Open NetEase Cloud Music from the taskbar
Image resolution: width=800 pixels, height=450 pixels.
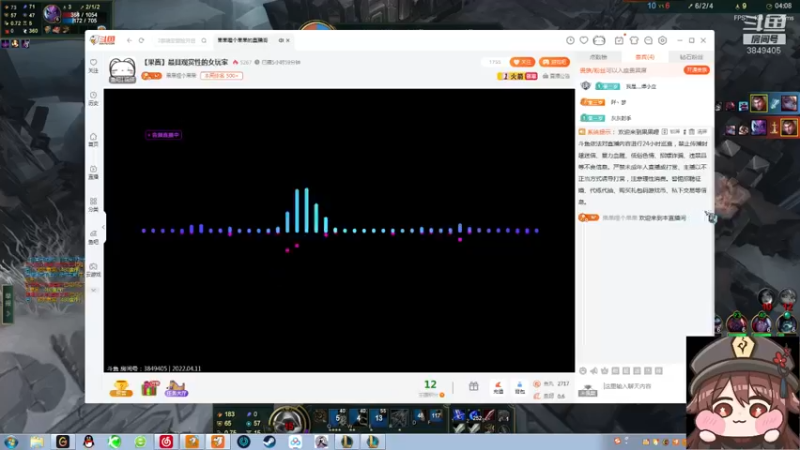pyautogui.click(x=166, y=441)
